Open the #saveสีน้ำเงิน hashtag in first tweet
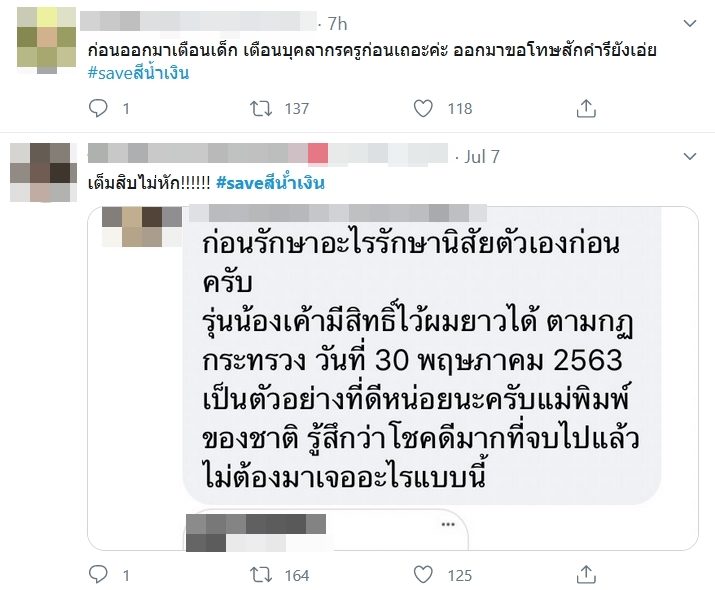Viewport: 715px width, 590px height. (138, 73)
